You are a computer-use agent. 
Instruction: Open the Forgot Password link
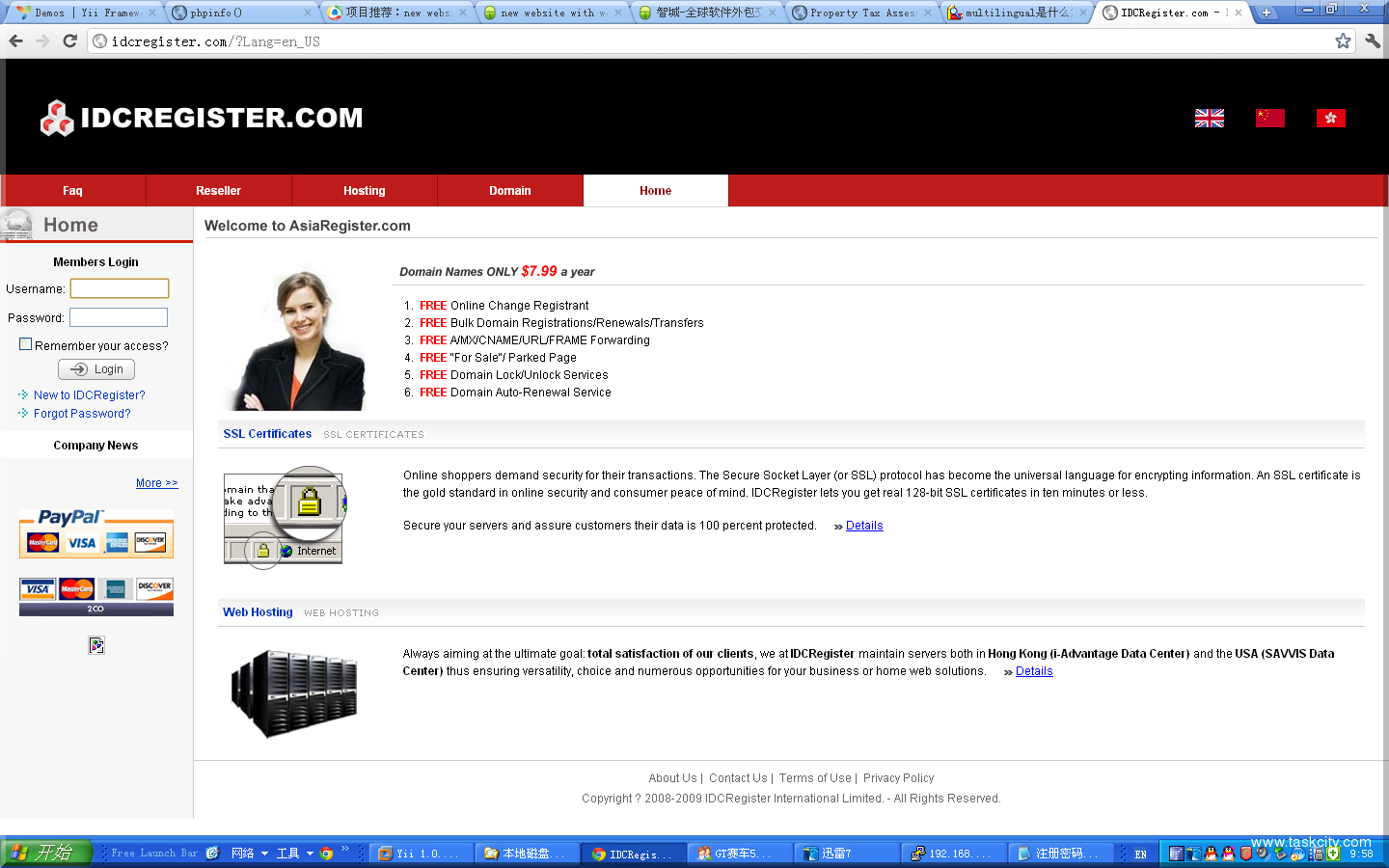click(82, 414)
